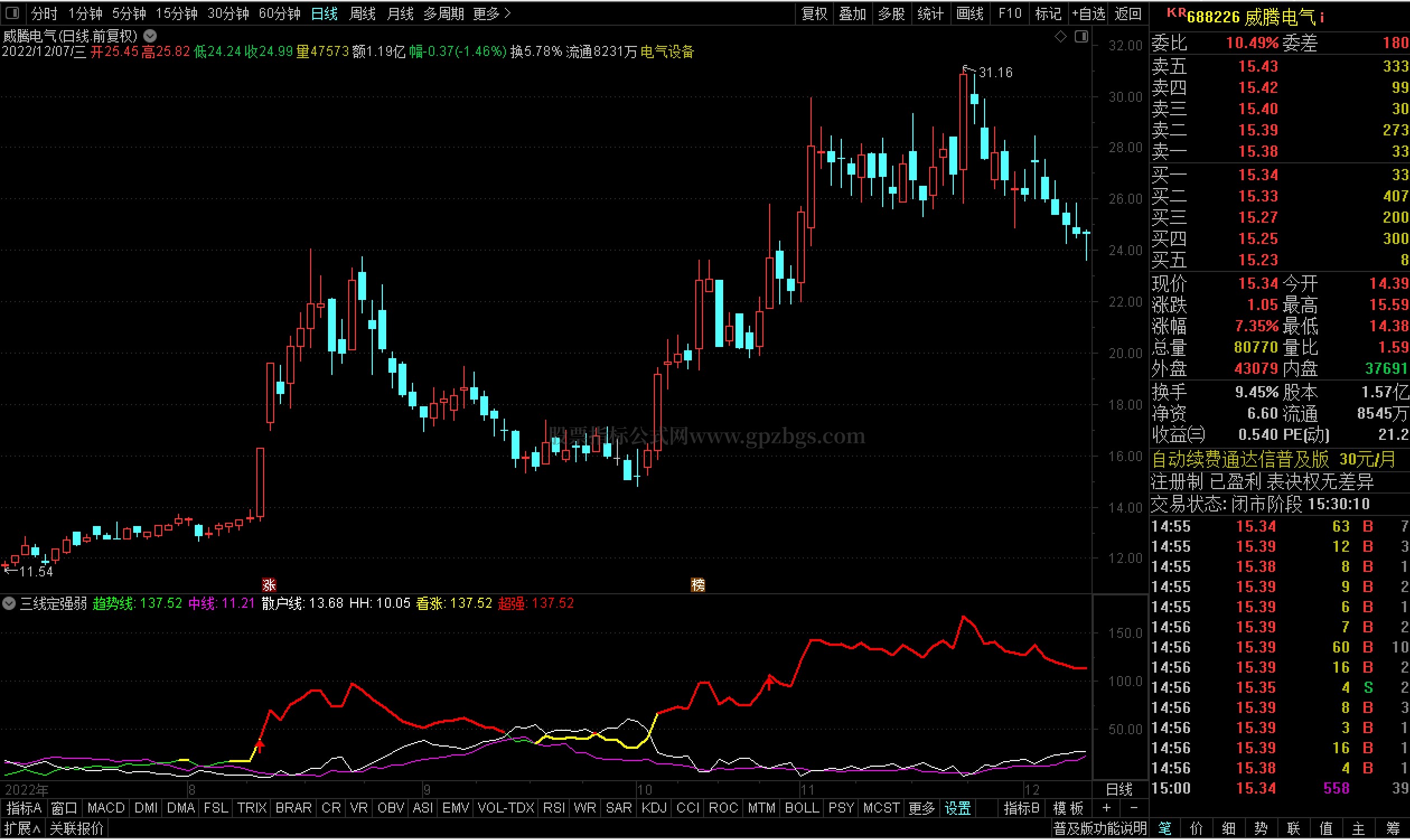The height and width of the screenshot is (840, 1410).
Task: Open the 统计 statistics tool
Action: 930,13
